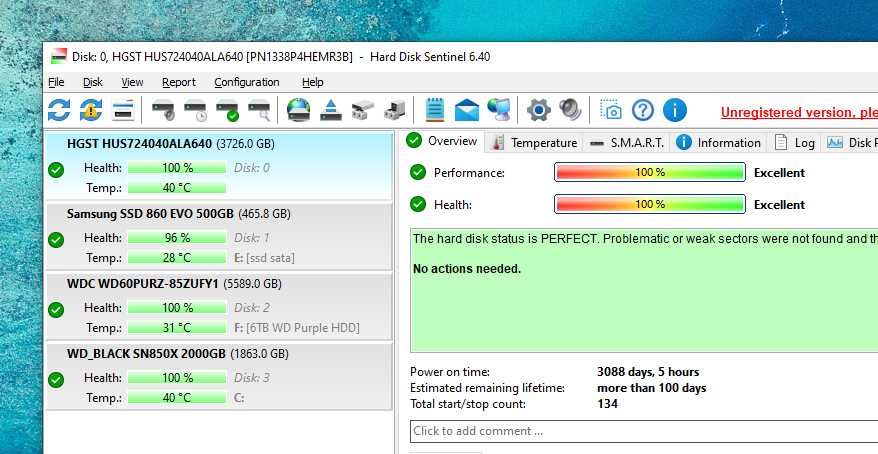Click the WD_BLACK green status checkmark
878x454 pixels.
56,380
